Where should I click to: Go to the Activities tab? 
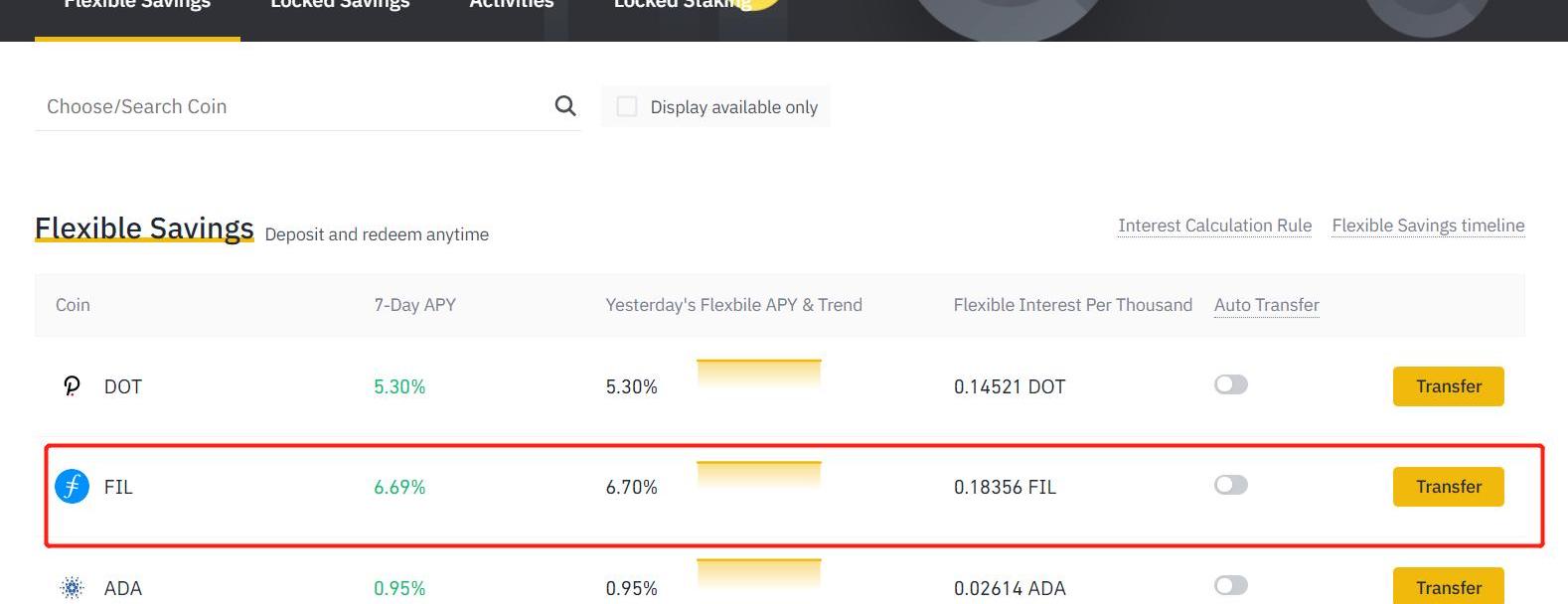tap(511, 6)
